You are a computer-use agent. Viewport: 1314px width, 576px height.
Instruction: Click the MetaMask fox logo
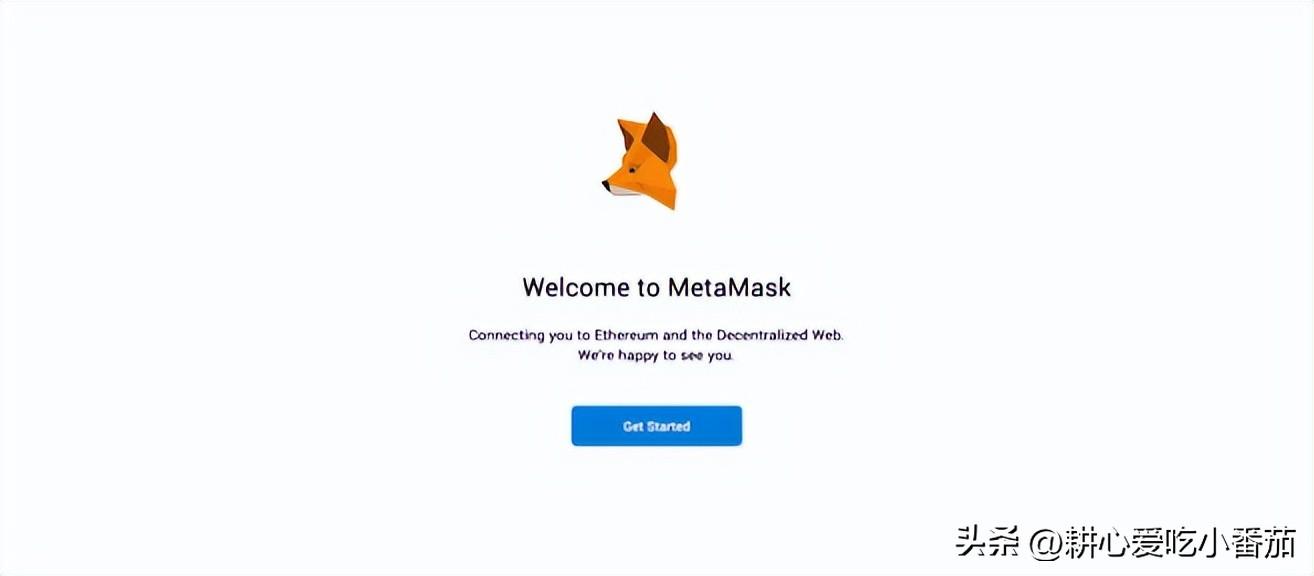click(x=641, y=161)
